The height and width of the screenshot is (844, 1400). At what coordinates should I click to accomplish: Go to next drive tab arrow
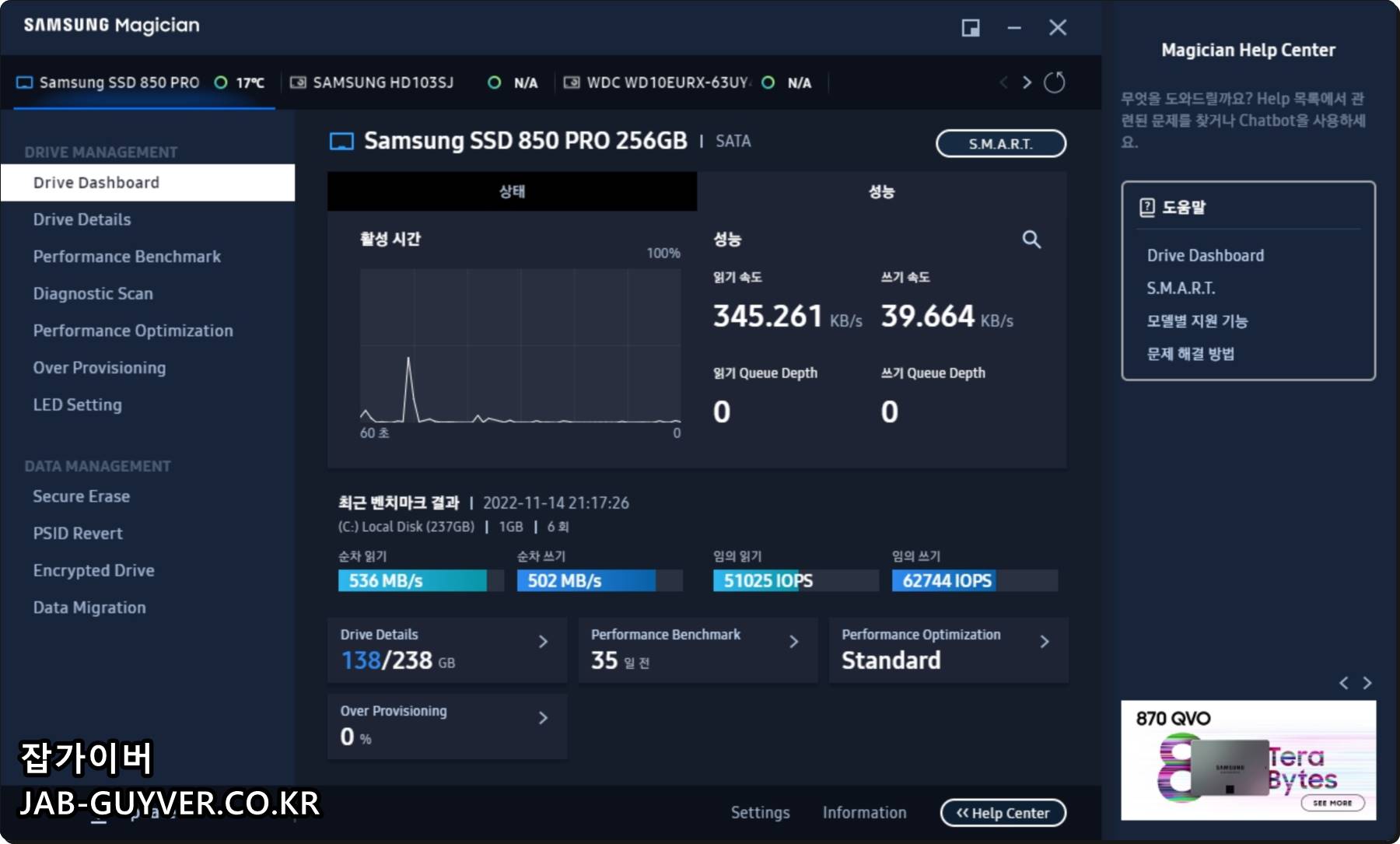coord(1027,82)
